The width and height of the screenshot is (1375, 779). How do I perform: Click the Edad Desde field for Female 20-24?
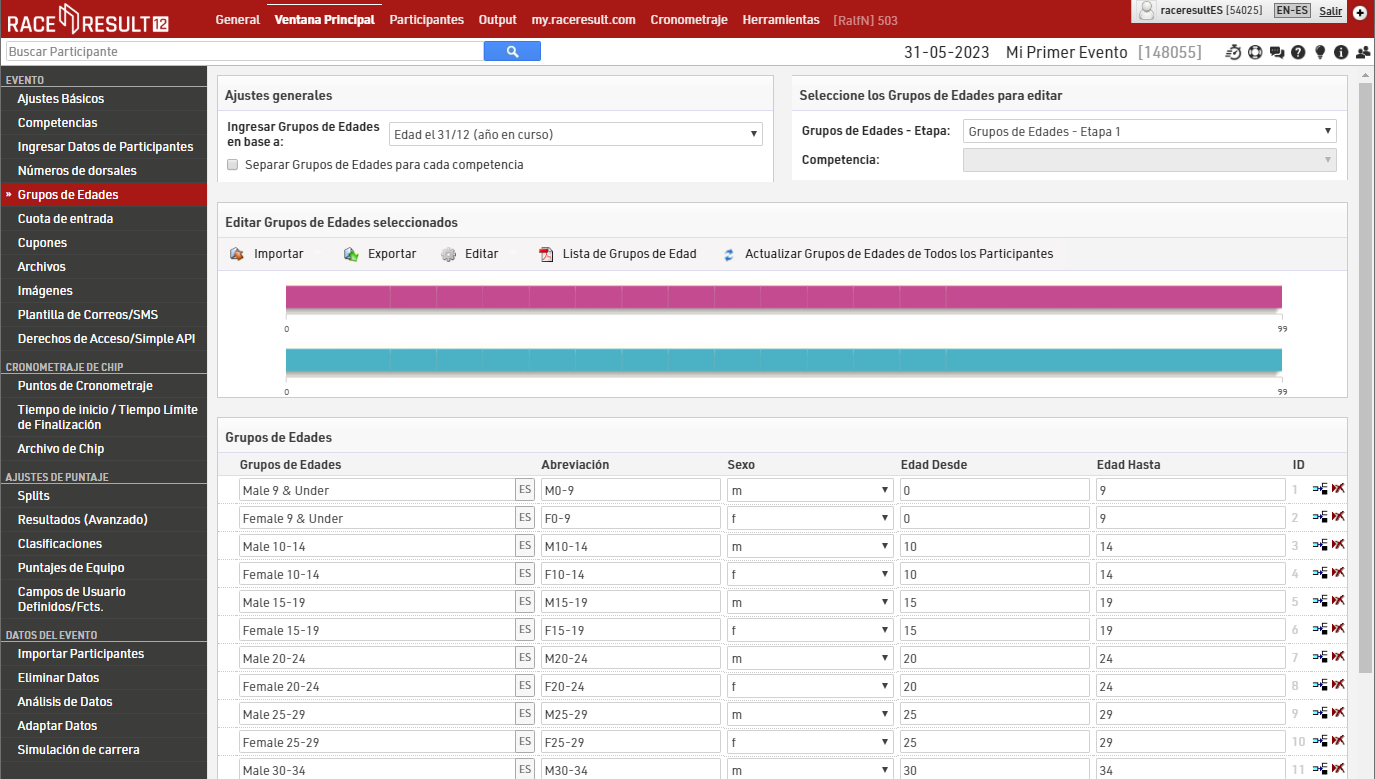coord(994,686)
